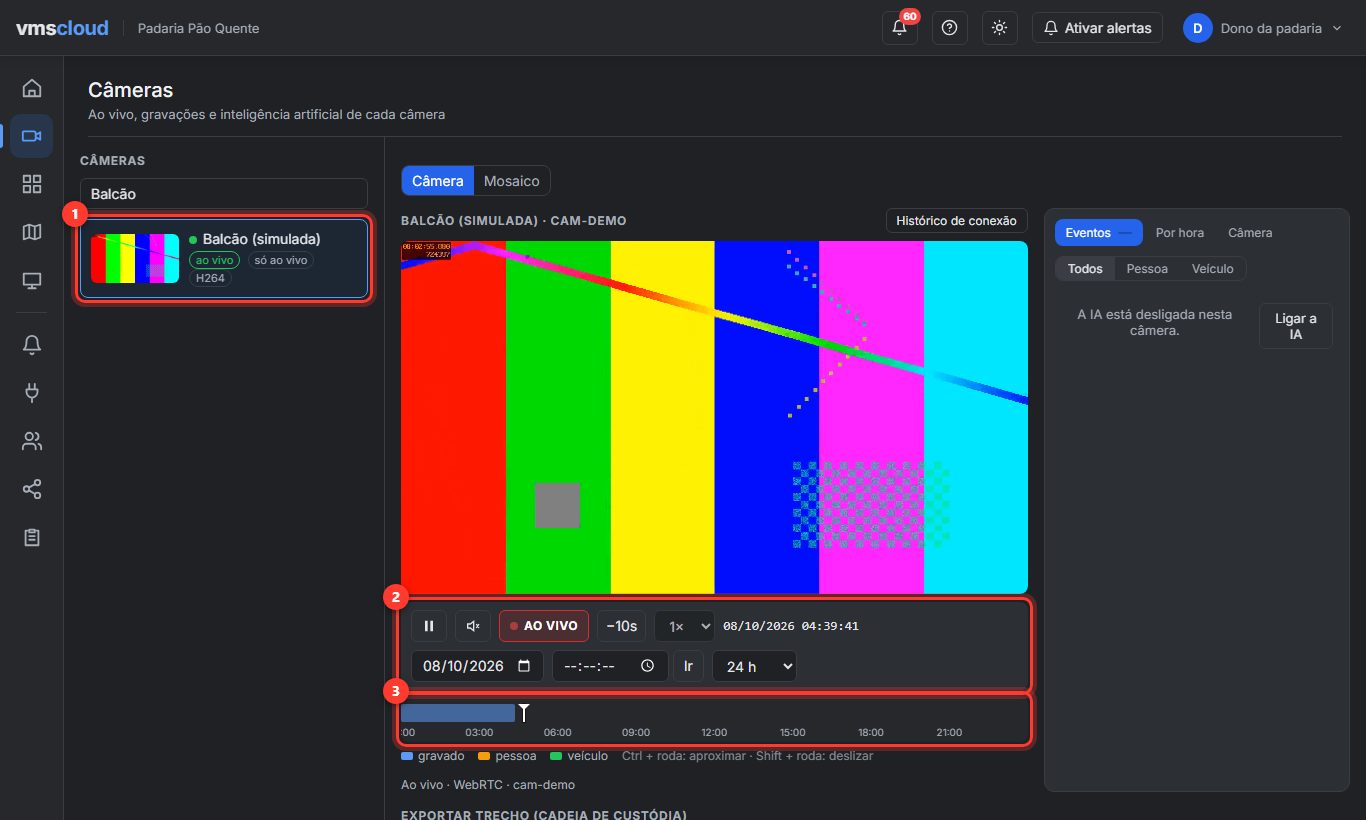Click Ativar alertas button
This screenshot has height=820, width=1366.
[x=1097, y=28]
